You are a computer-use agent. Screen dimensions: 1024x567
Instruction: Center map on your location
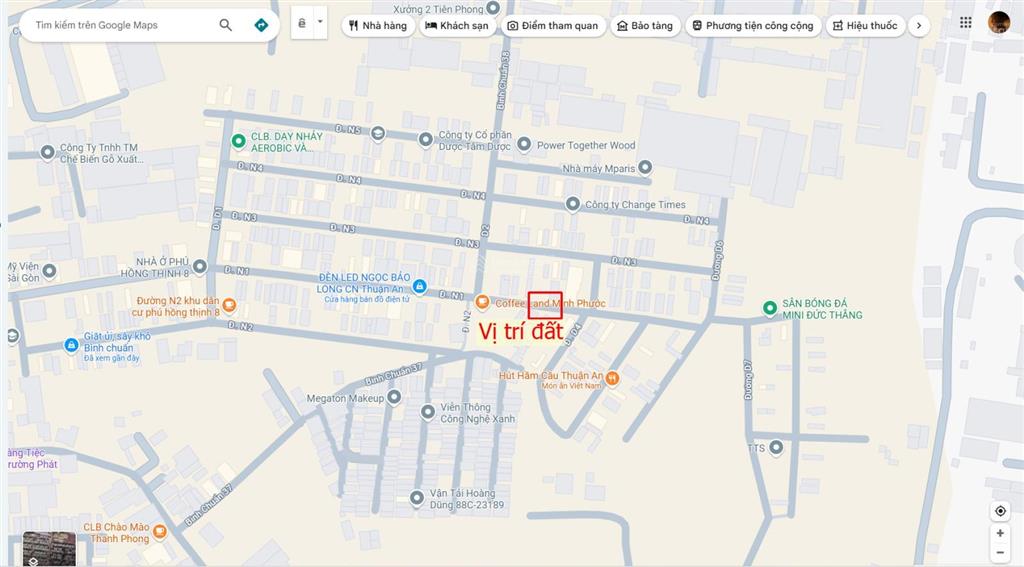1000,511
